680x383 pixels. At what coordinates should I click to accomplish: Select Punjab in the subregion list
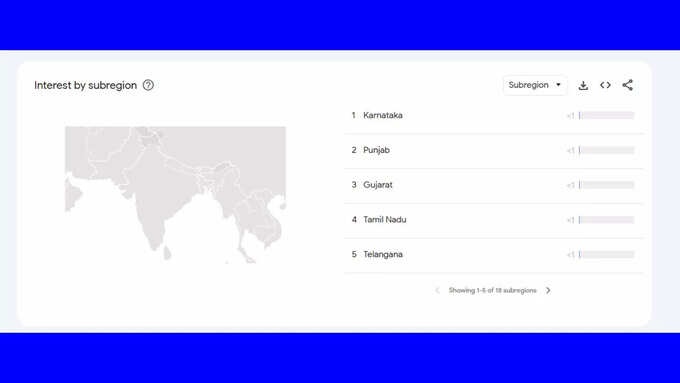pos(376,150)
